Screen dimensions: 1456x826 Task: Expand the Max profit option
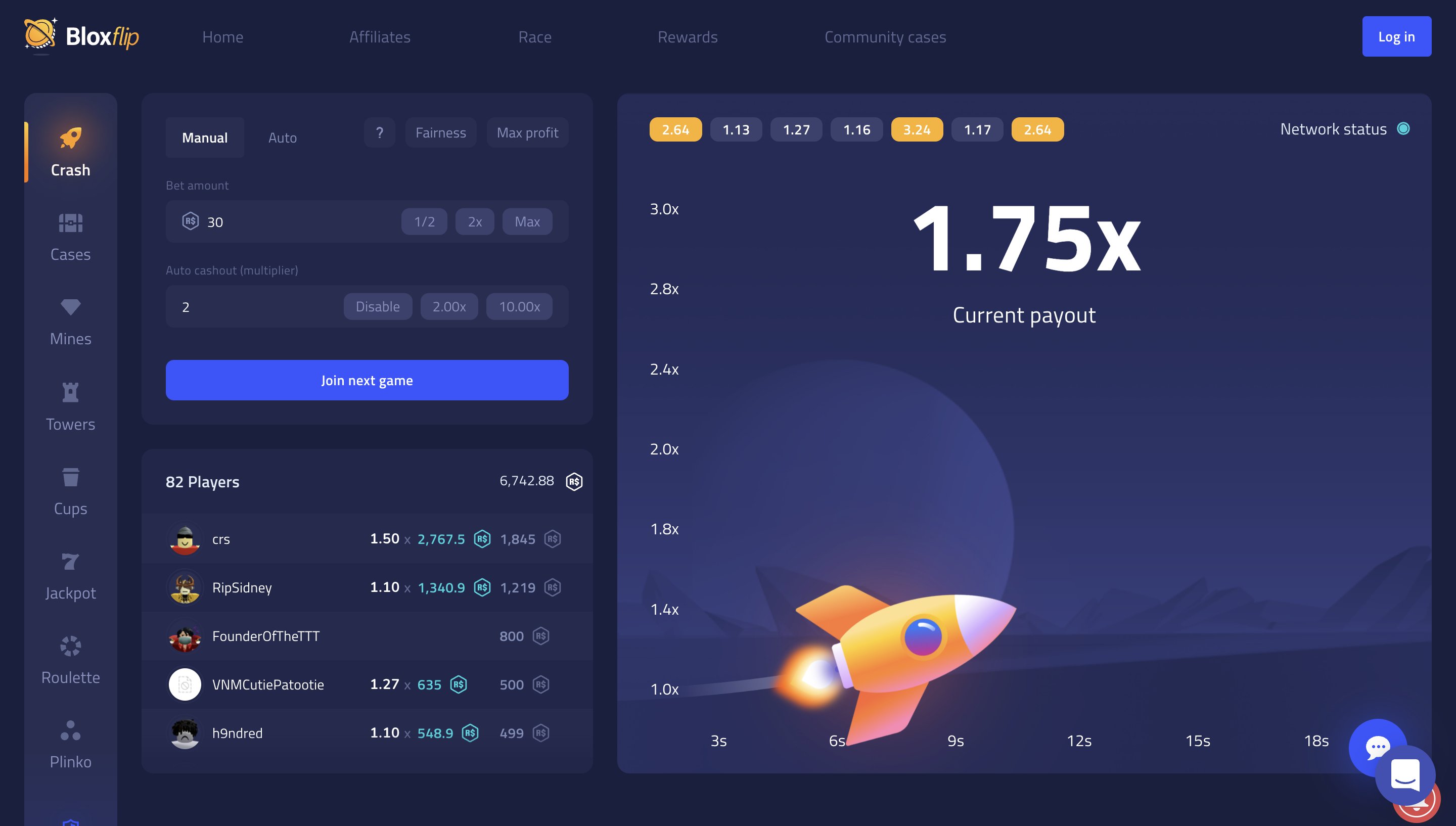point(527,132)
